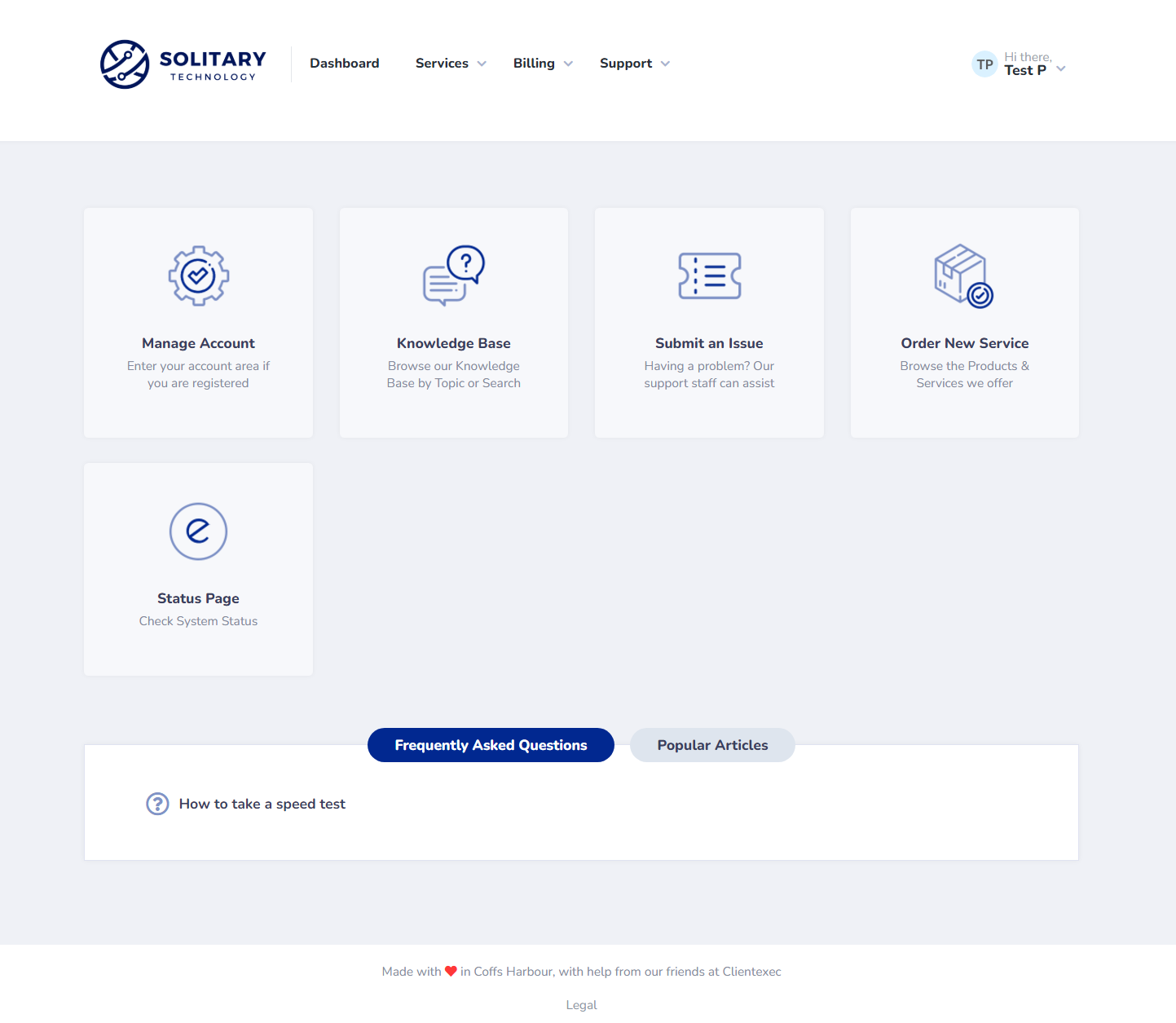Image resolution: width=1176 pixels, height=1023 pixels.
Task: Click the Knowledge Base chat bubble icon
Action: pos(454,276)
